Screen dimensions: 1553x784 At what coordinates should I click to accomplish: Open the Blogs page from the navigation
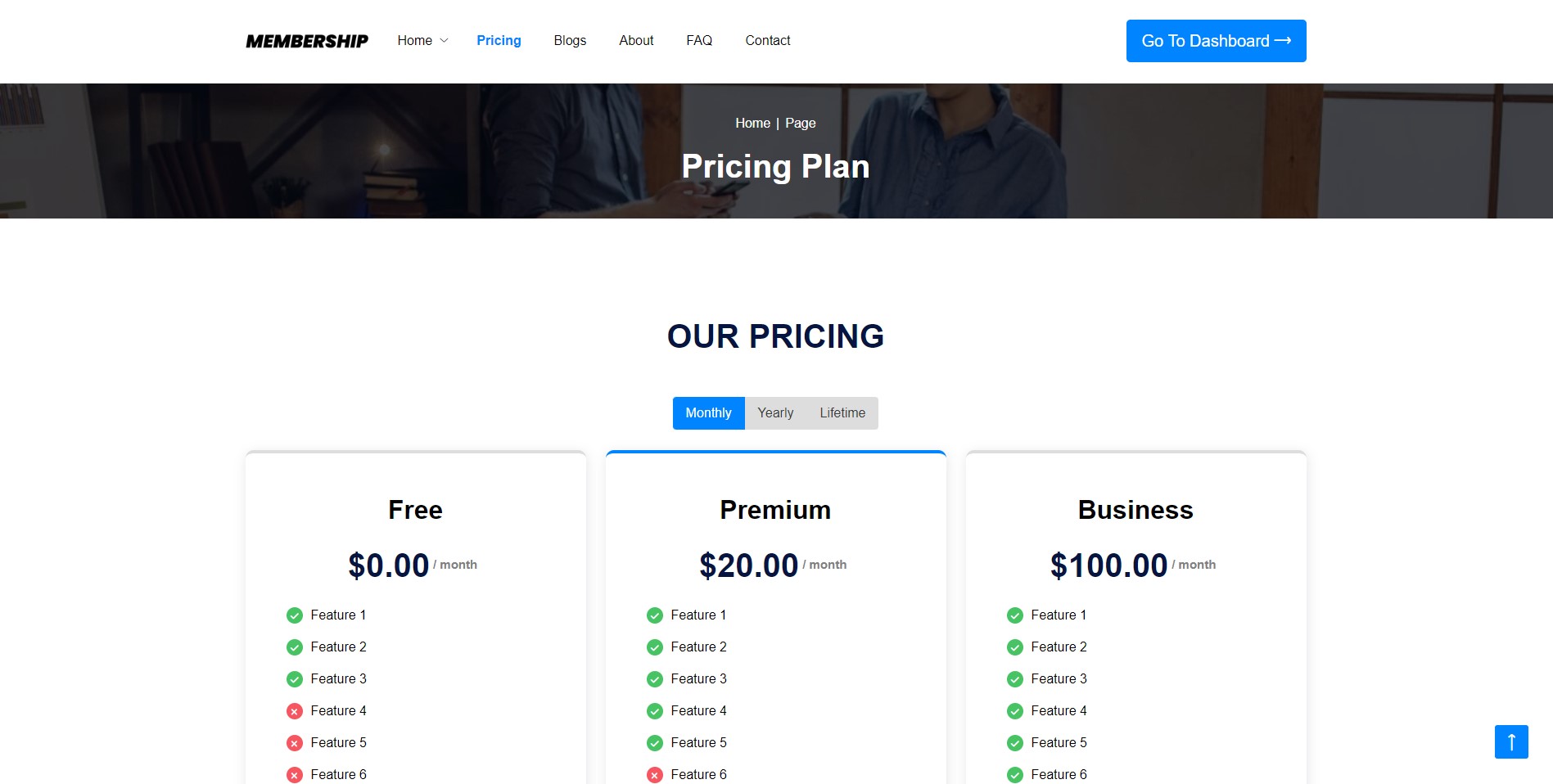[x=570, y=40]
